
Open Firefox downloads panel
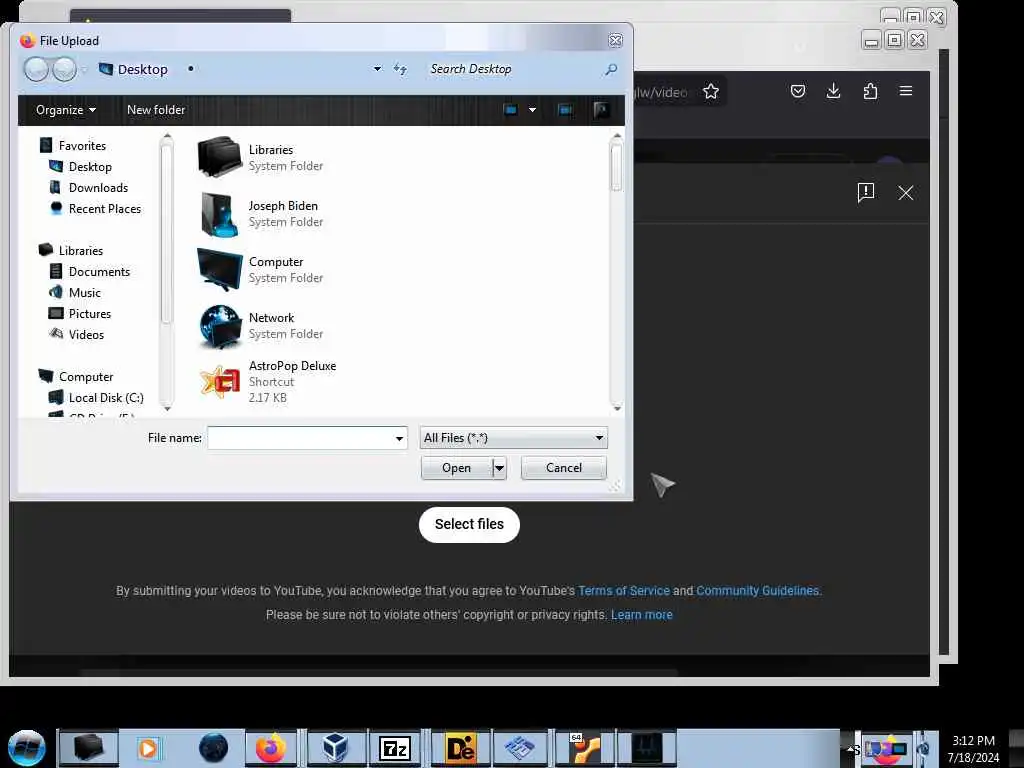point(833,91)
